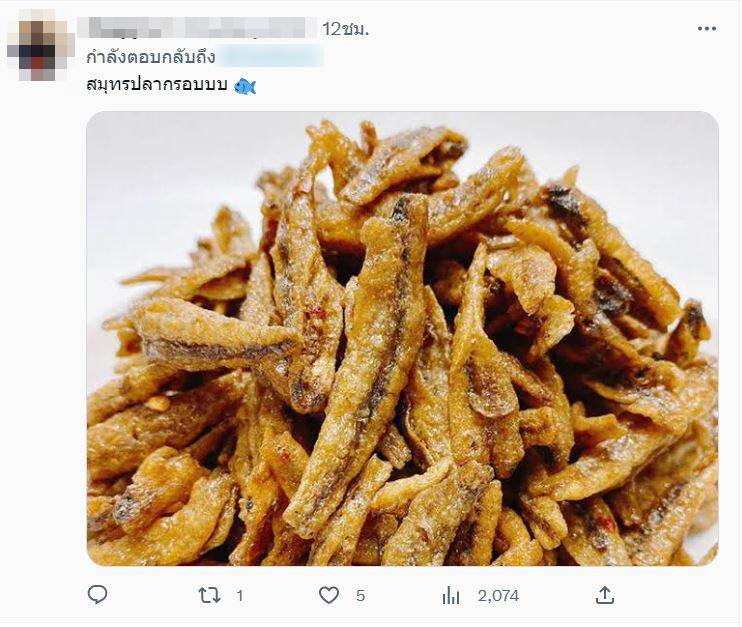
Task: Click the like count showing 5
Action: point(360,596)
